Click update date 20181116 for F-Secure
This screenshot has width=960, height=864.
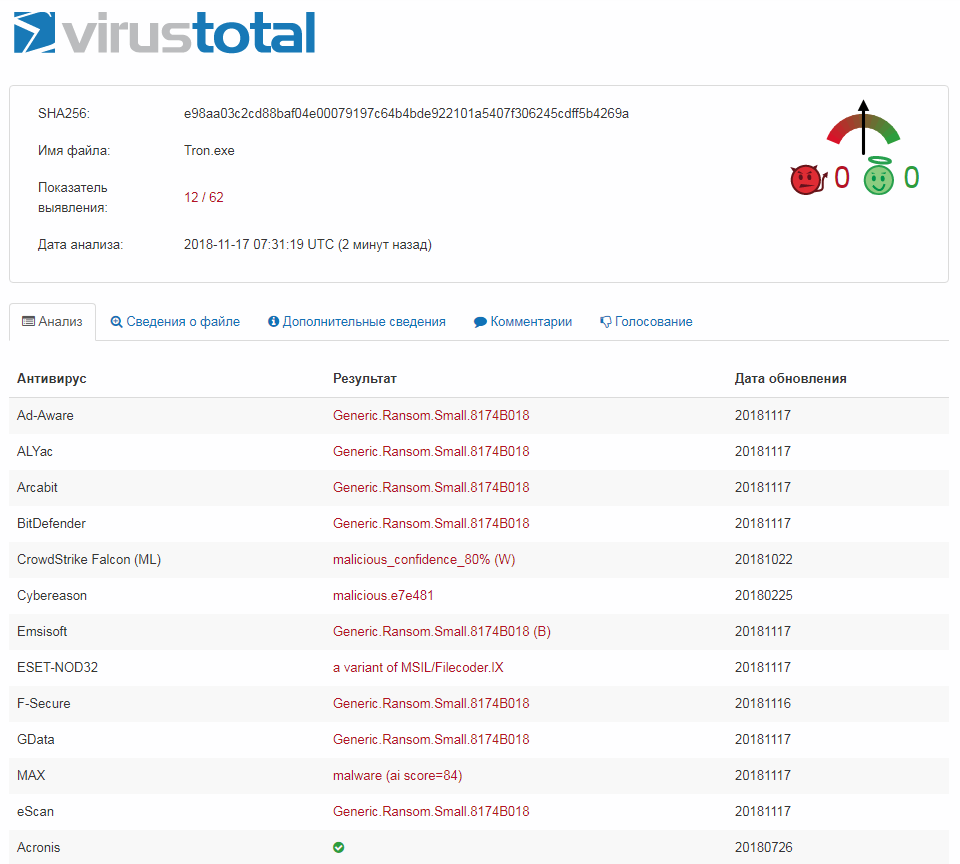(763, 704)
